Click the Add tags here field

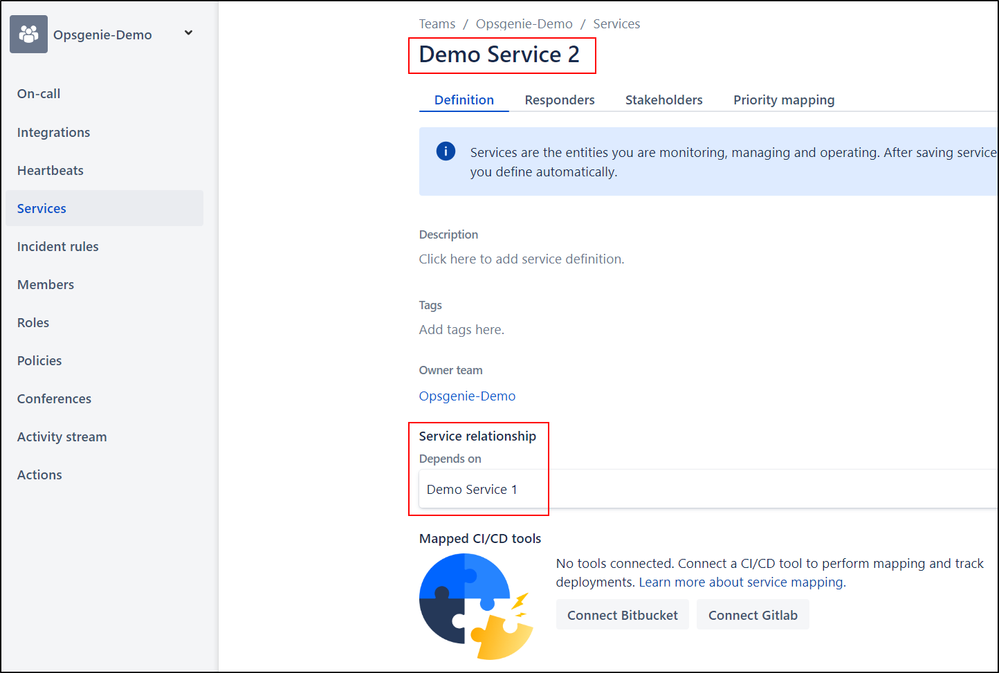tap(461, 330)
